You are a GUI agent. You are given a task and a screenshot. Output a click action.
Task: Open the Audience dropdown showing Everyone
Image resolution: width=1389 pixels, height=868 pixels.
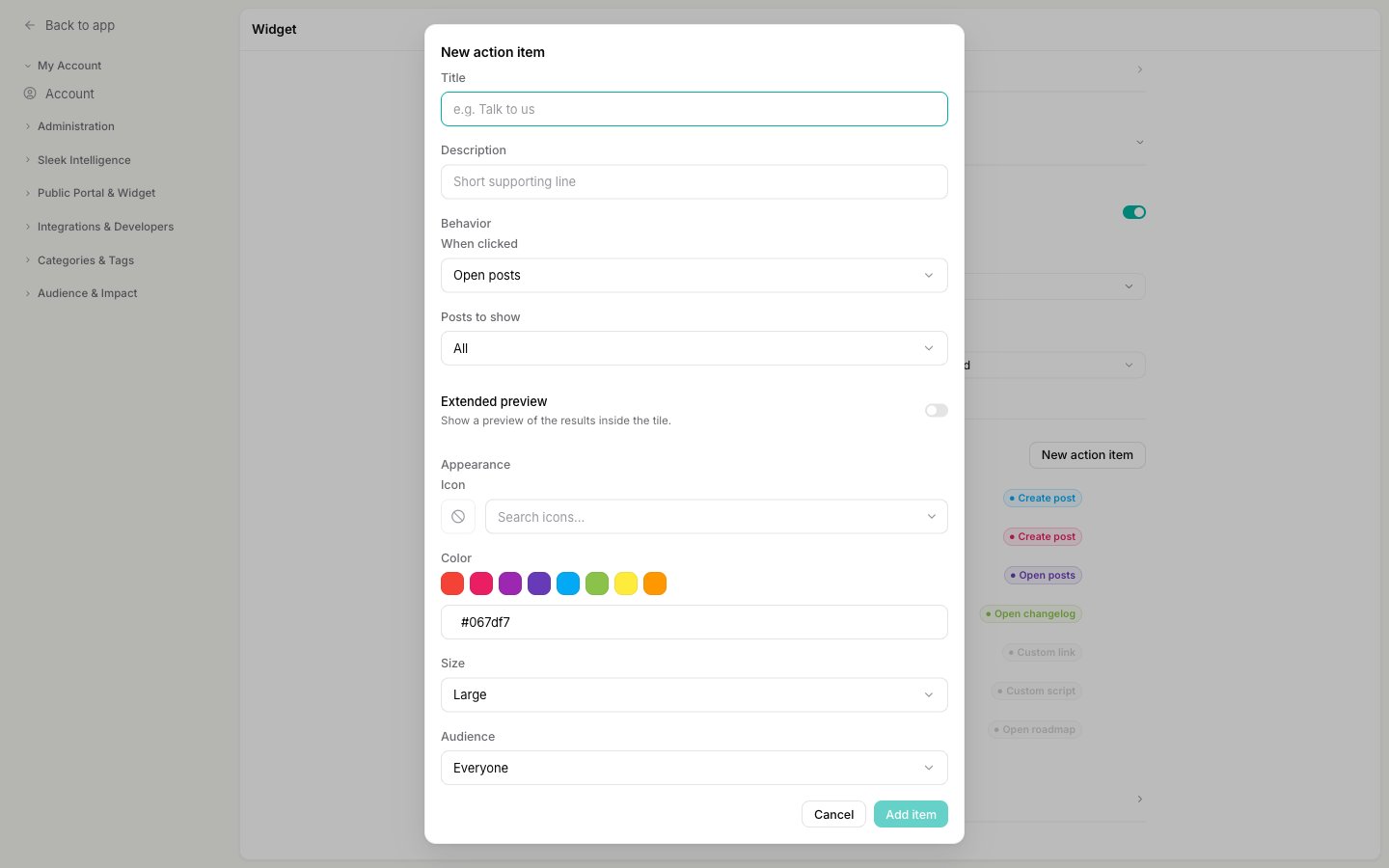click(x=694, y=768)
